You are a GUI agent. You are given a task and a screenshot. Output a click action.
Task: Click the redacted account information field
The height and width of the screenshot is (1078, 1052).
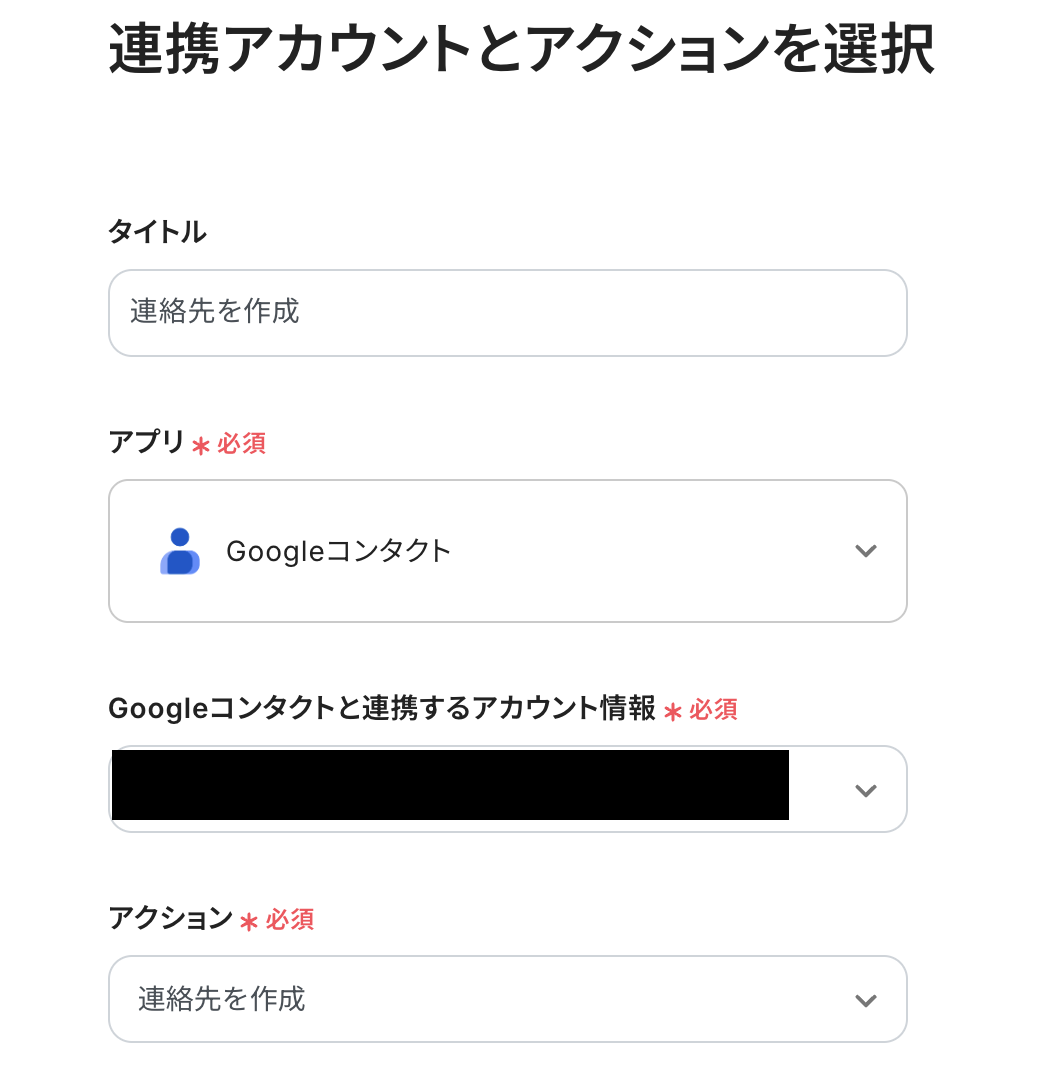click(450, 786)
